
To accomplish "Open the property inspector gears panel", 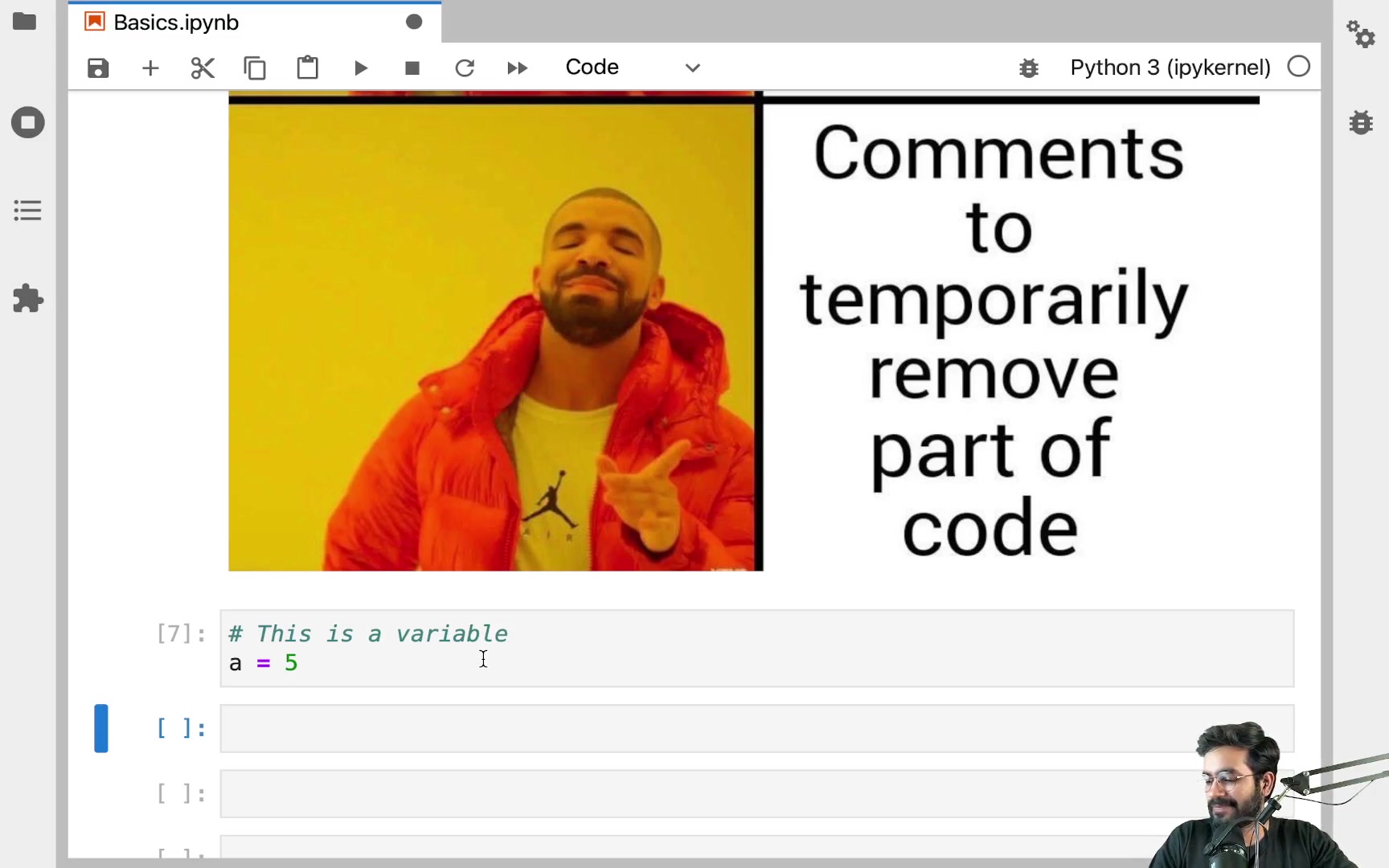I will 1361,34.
